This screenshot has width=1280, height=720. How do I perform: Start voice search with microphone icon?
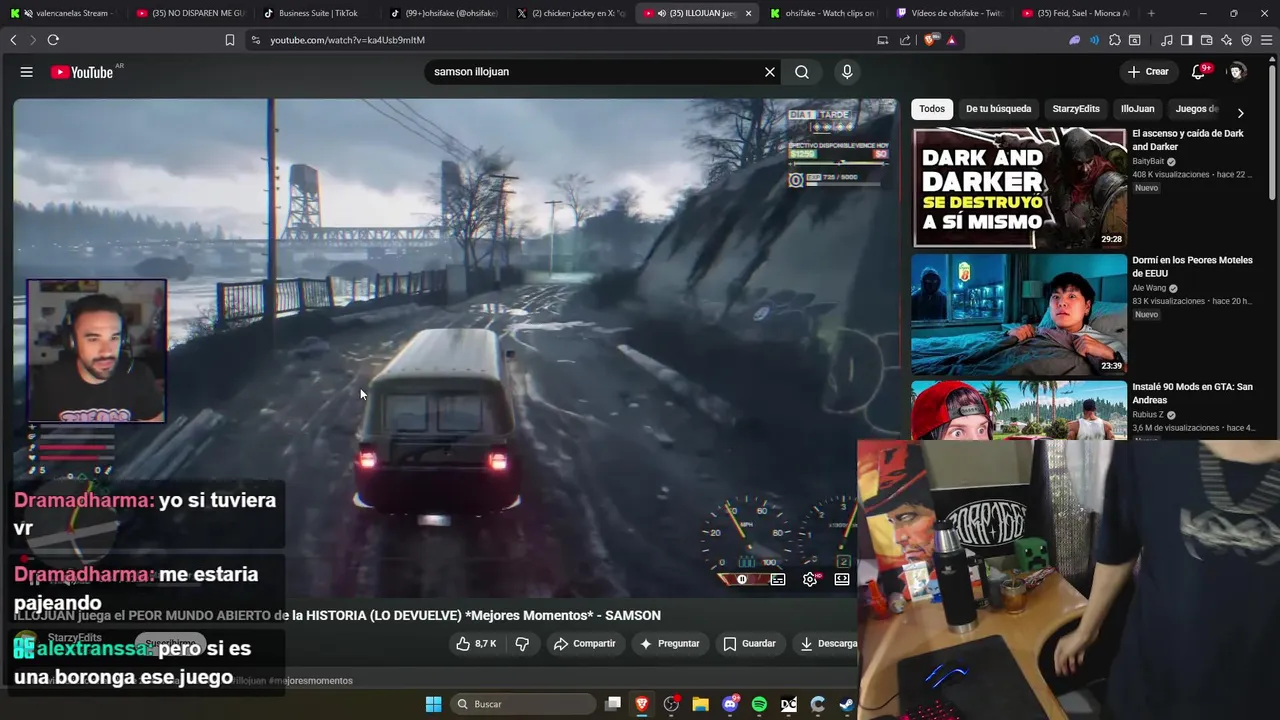click(847, 72)
